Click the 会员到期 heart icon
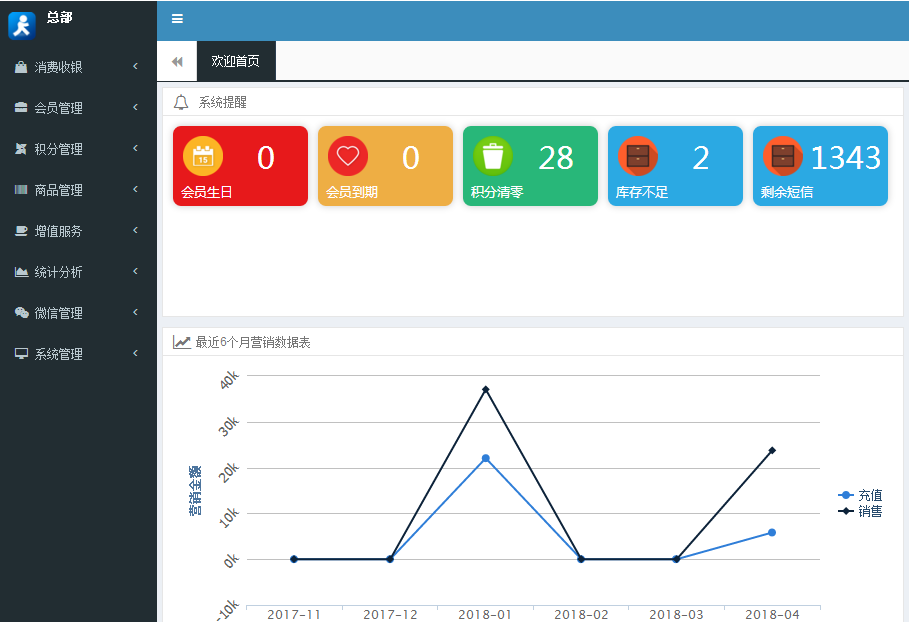This screenshot has width=909, height=622. 348,156
